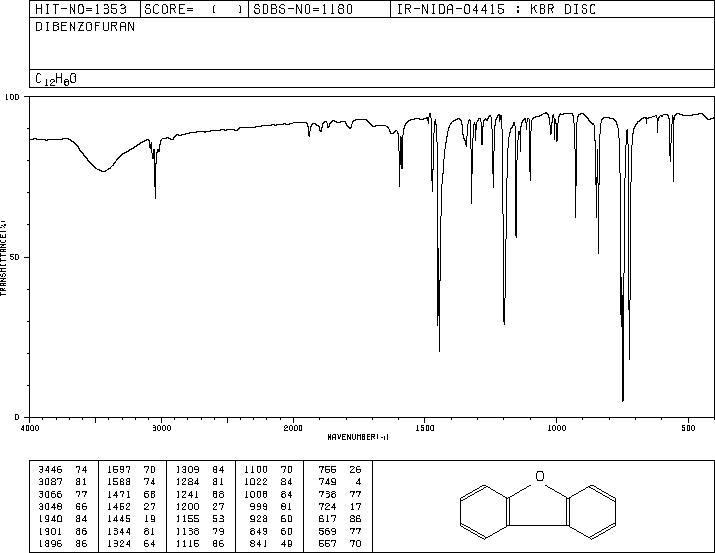Click the 4000 x-axis tick label
This screenshot has width=715, height=553.
click(x=30, y=428)
